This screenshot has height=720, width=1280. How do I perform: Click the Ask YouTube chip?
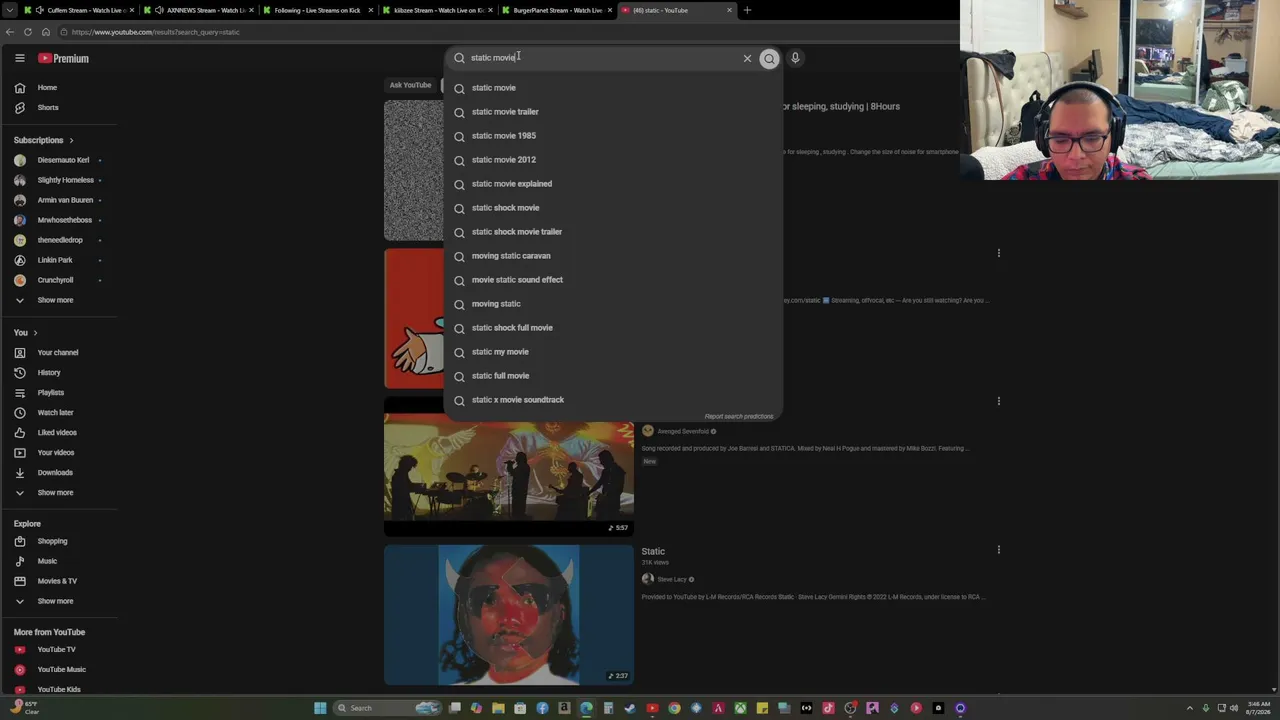(x=410, y=85)
